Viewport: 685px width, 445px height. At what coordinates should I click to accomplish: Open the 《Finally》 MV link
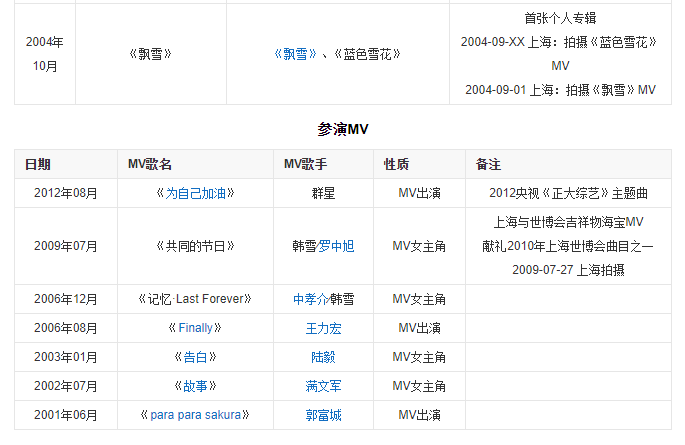pyautogui.click(x=196, y=328)
